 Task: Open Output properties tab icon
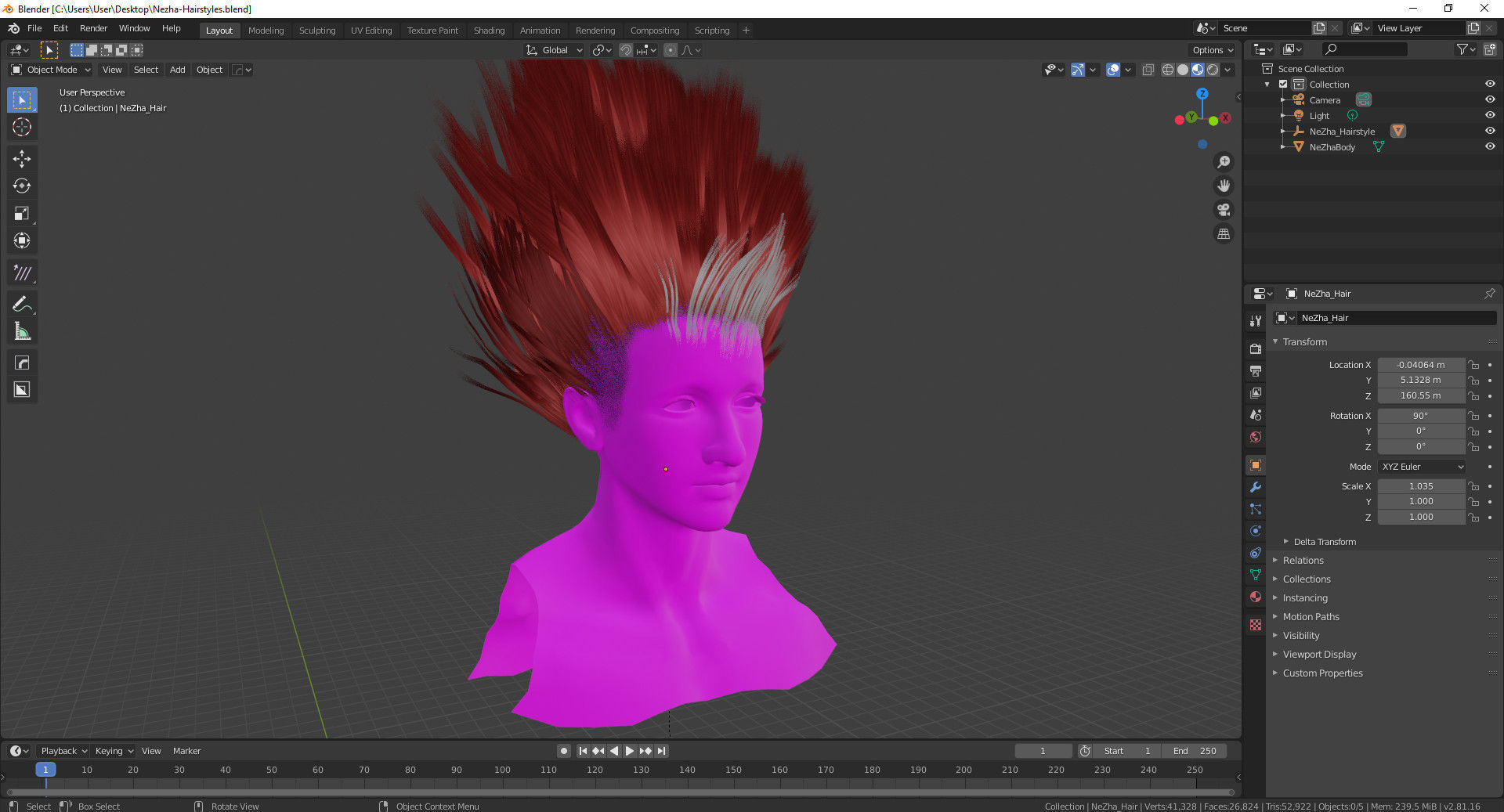coord(1256,370)
